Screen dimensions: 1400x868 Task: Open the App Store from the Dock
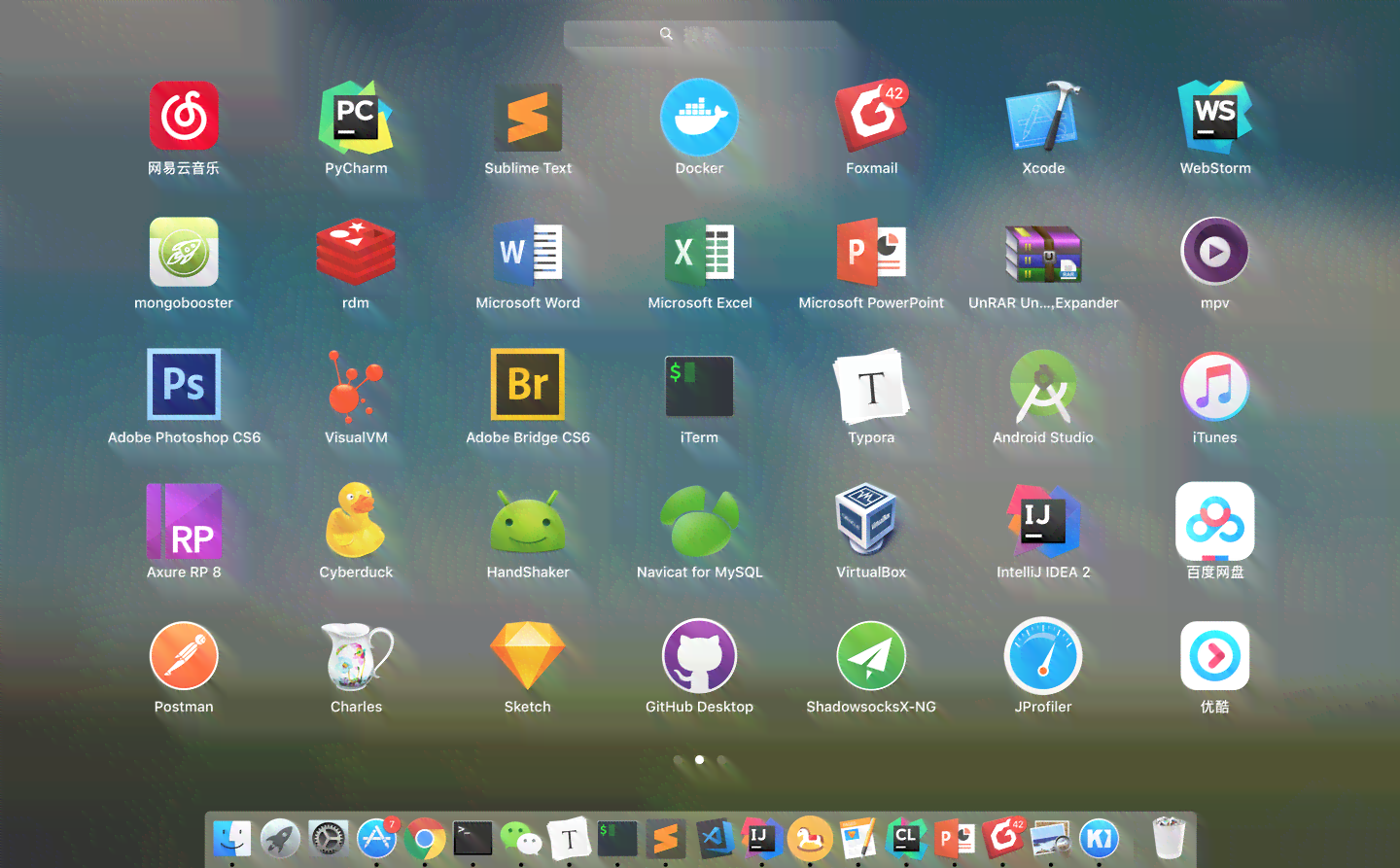pos(376,839)
